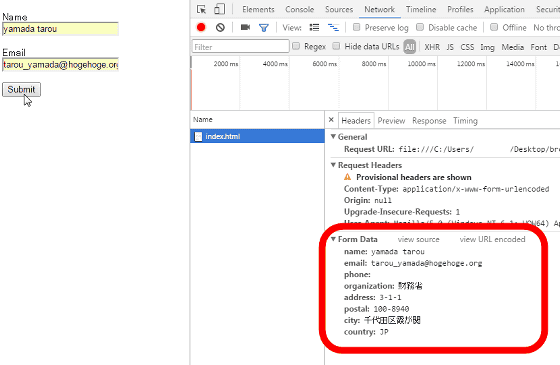Check Hide data URLs option

tap(336, 46)
